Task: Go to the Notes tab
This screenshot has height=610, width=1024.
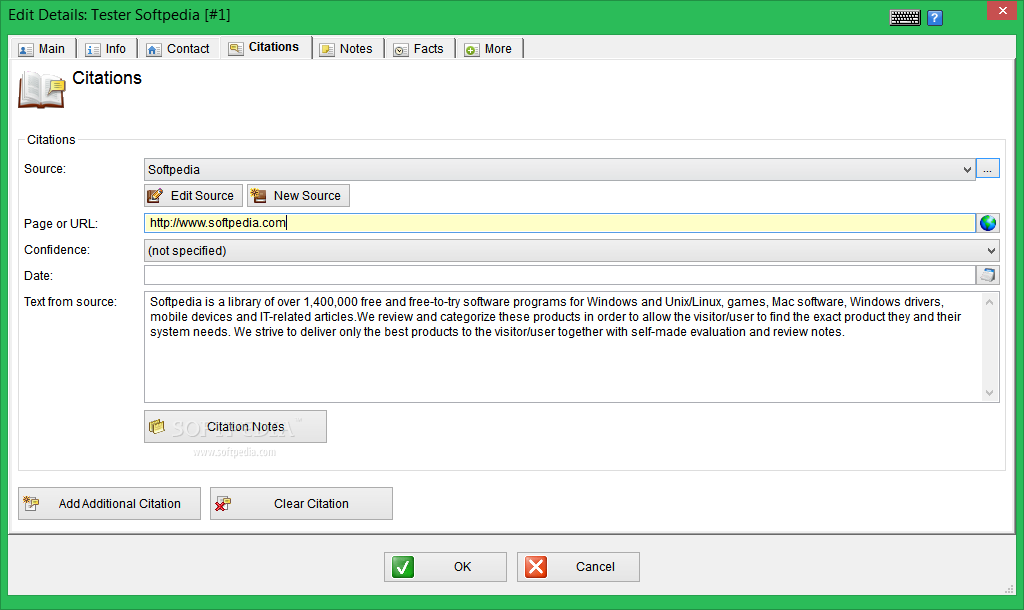Action: (x=347, y=49)
